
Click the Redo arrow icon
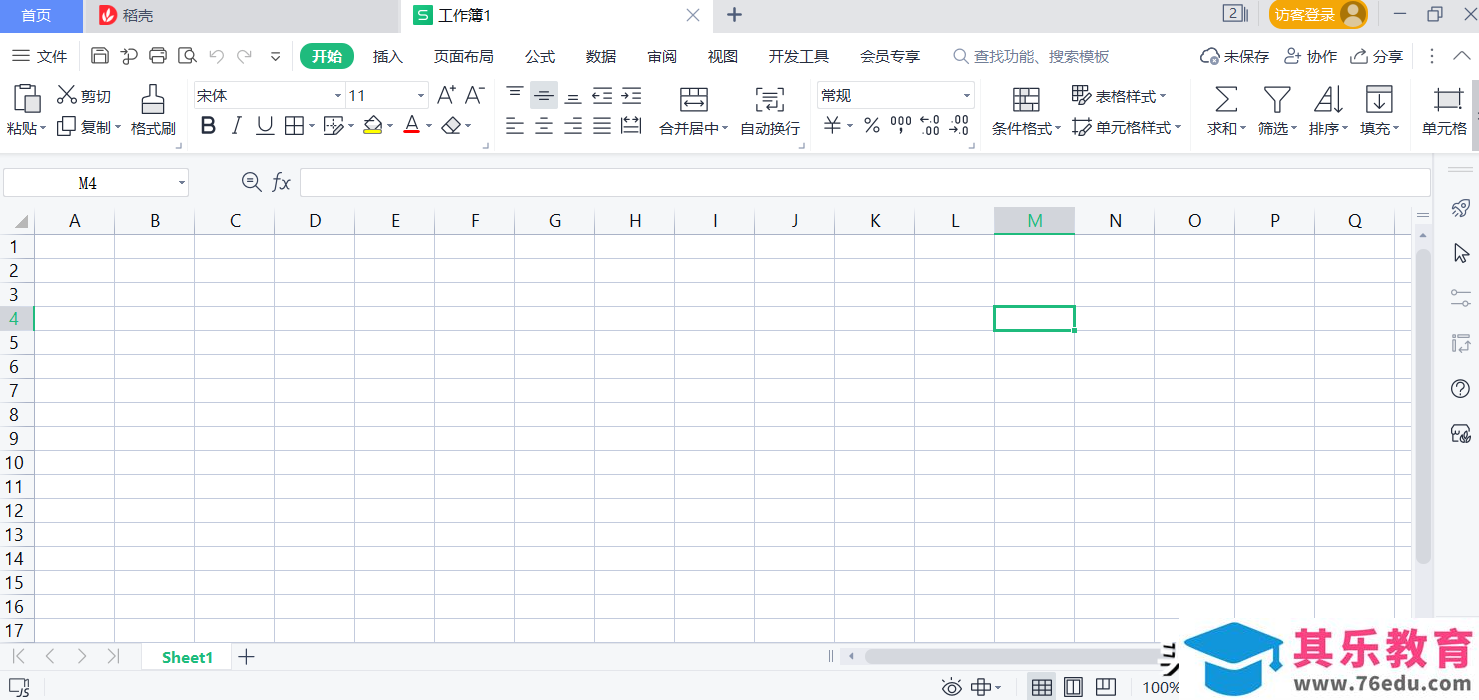245,56
